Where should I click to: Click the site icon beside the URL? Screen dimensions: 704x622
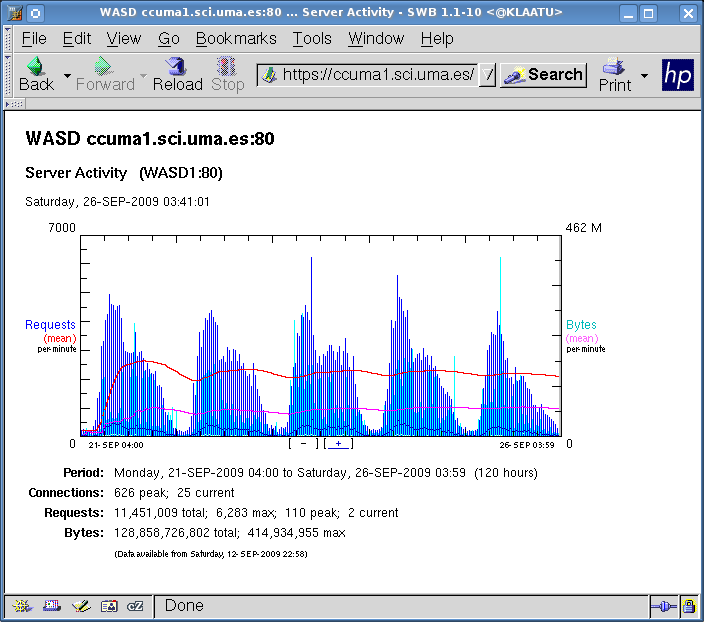(269, 75)
